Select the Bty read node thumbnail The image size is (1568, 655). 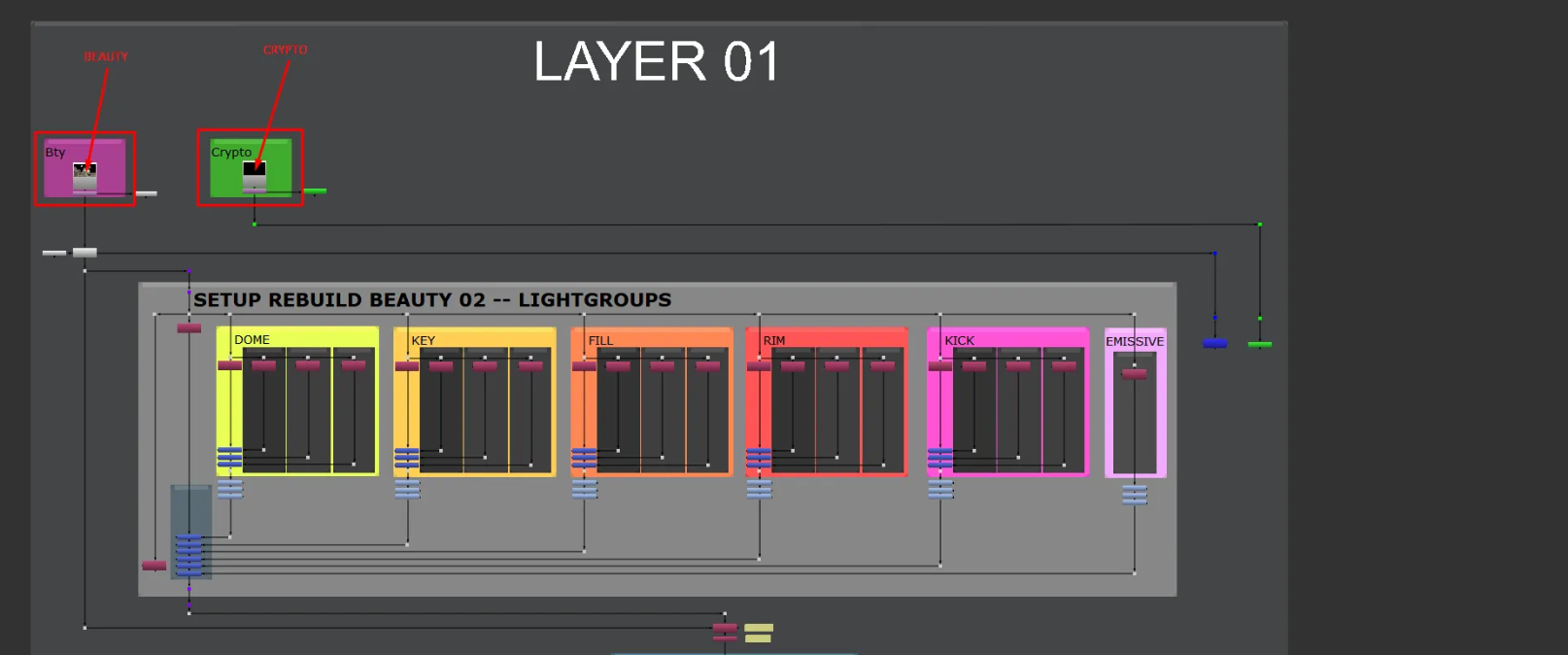pos(85,176)
